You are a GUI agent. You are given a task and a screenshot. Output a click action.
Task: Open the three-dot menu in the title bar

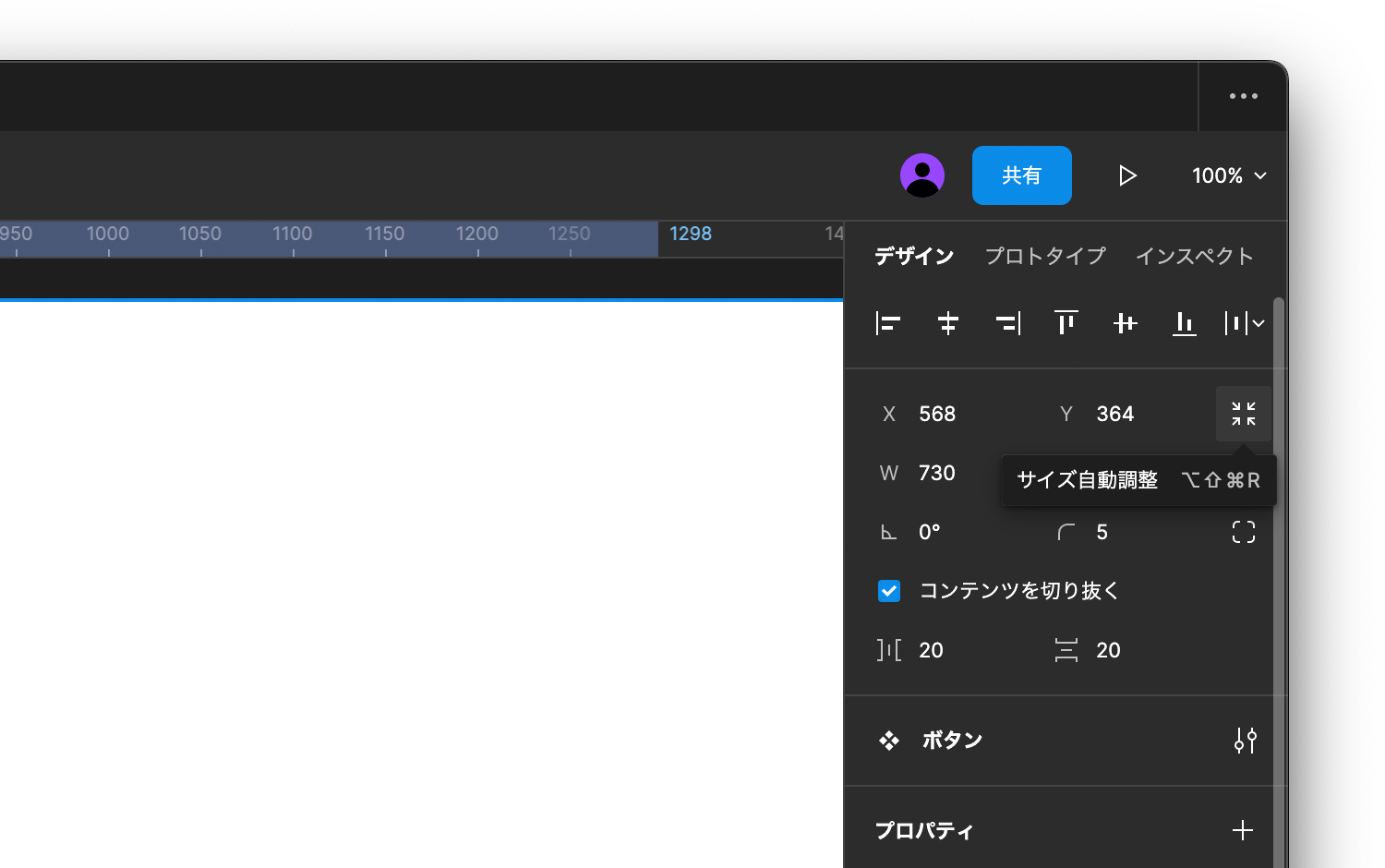pos(1244,96)
